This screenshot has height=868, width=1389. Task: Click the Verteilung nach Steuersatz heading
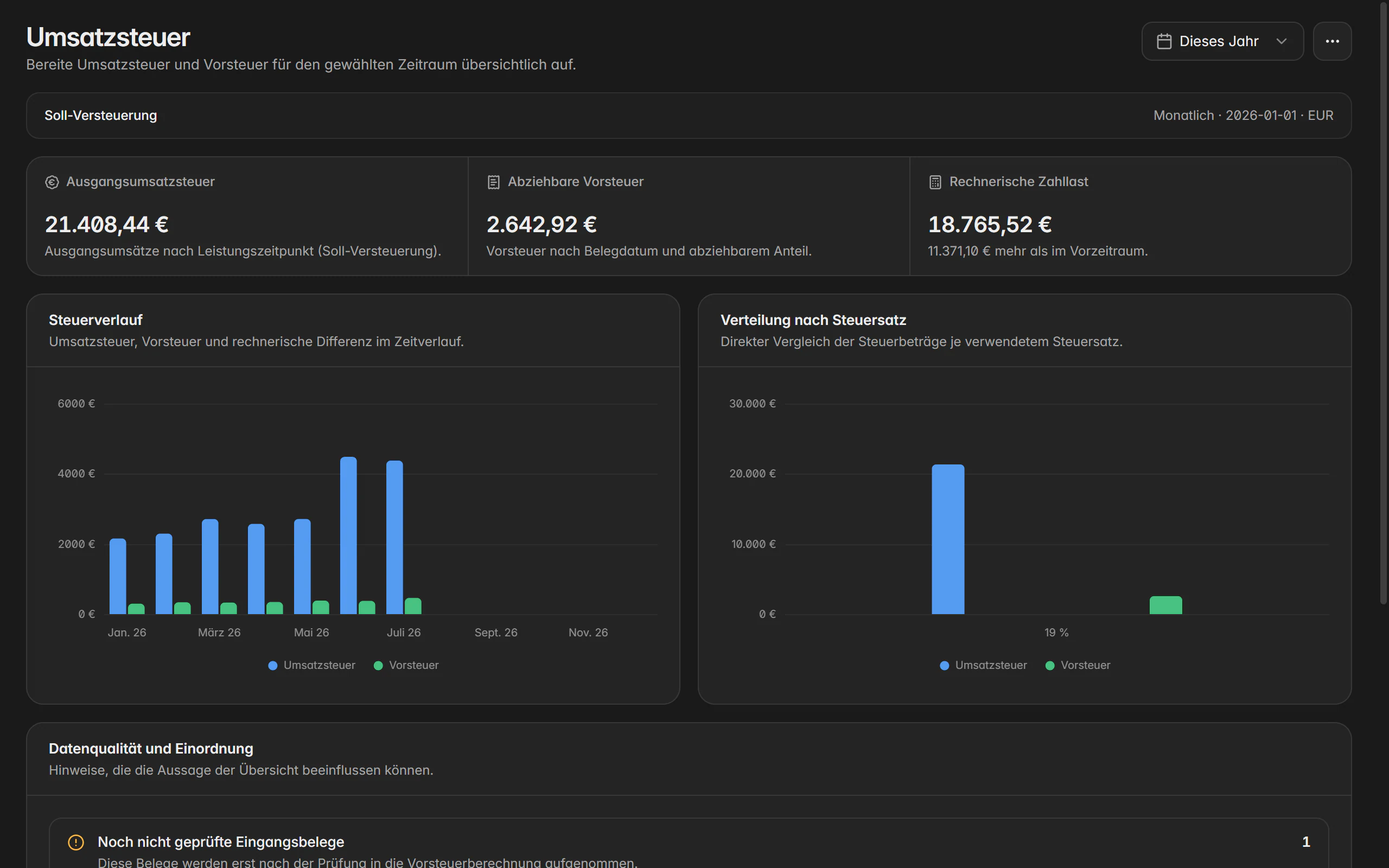pos(813,320)
